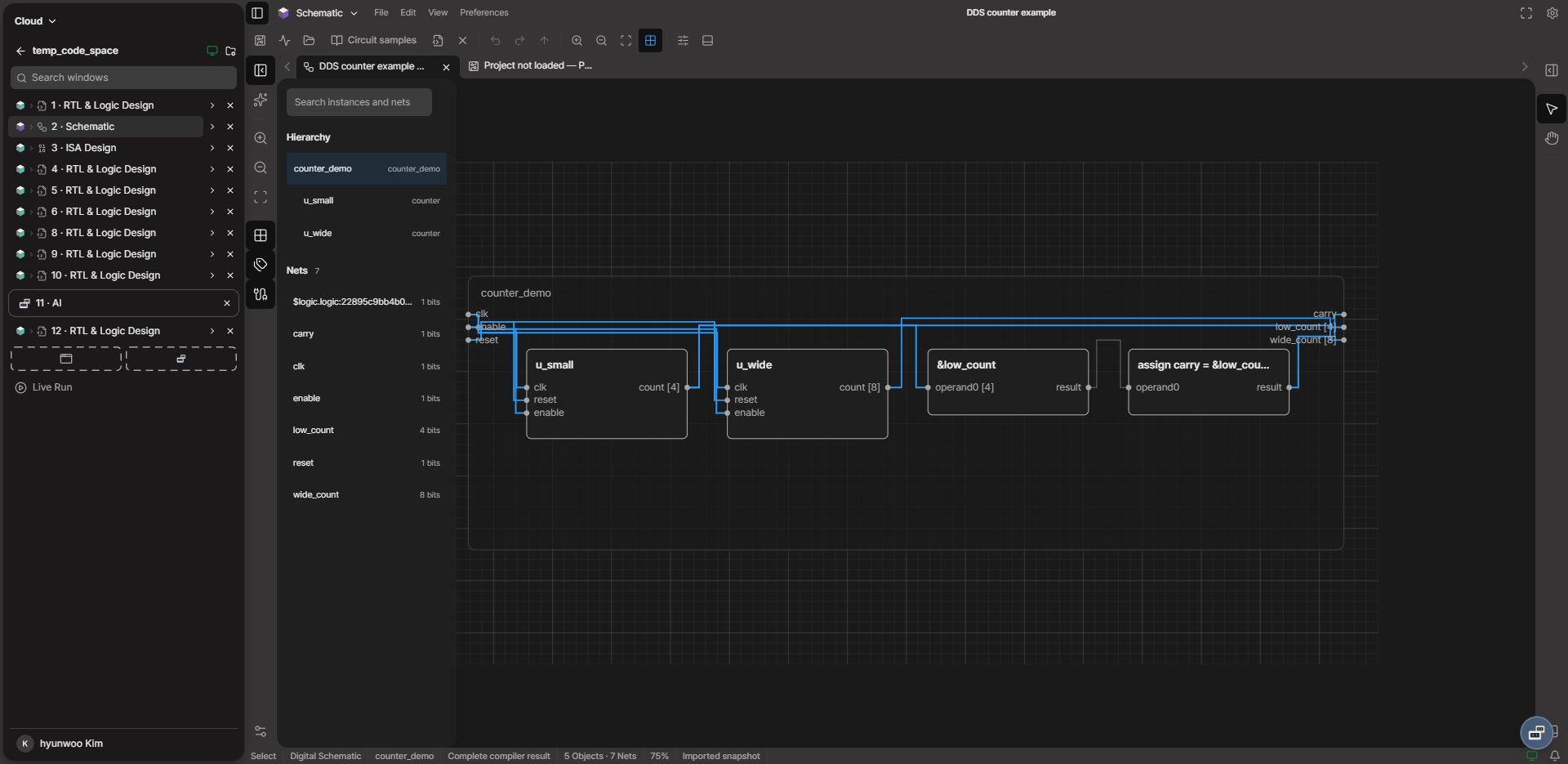Viewport: 1568px width, 764px height.
Task: Open the folder icon in the toolbar
Action: coord(309,40)
